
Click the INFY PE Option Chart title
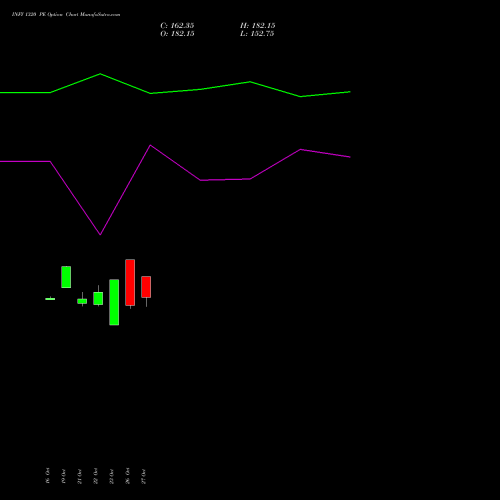coord(66,15)
